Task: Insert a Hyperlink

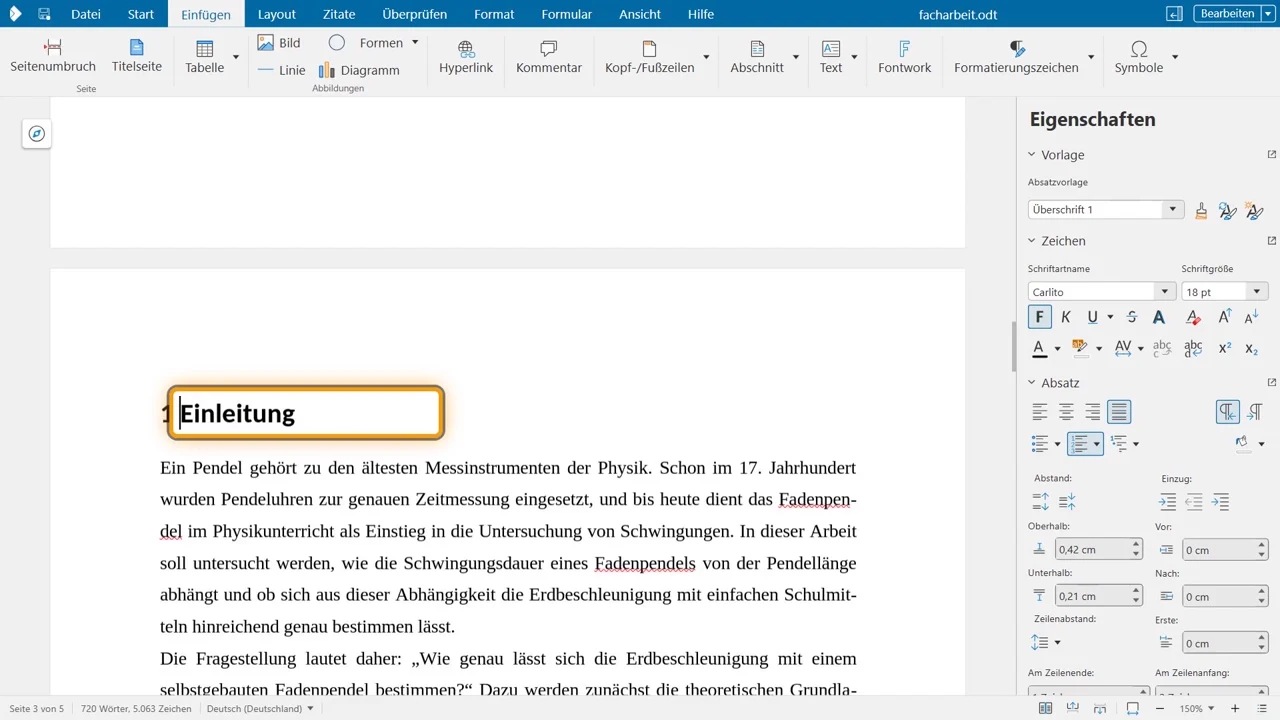Action: [466, 57]
